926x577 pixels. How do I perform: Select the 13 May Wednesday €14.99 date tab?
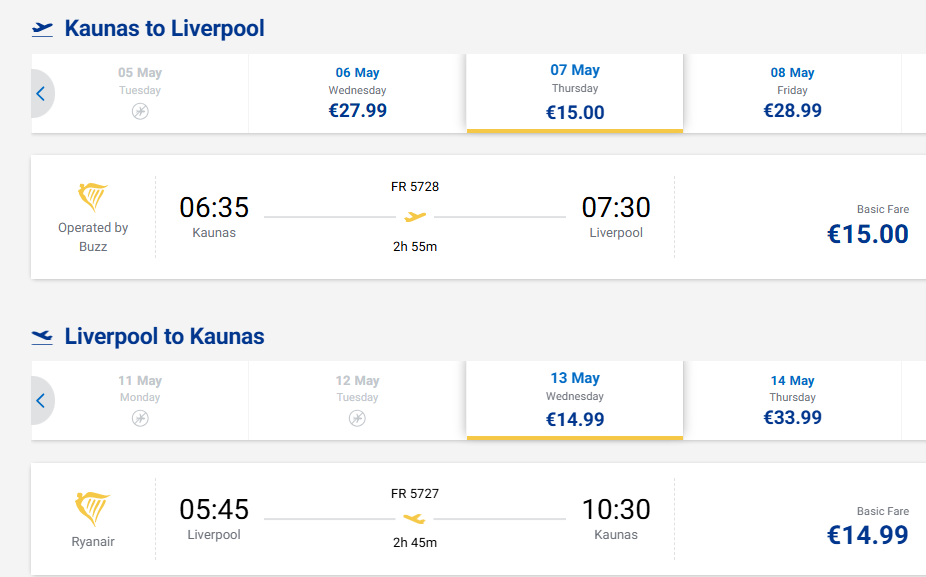575,400
